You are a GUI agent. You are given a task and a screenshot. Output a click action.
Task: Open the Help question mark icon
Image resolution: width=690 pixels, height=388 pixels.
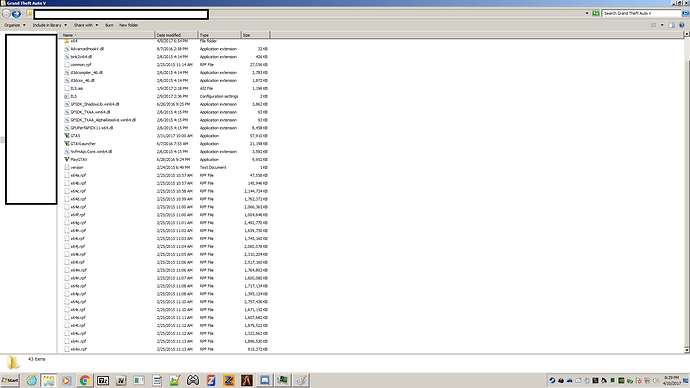point(682,25)
